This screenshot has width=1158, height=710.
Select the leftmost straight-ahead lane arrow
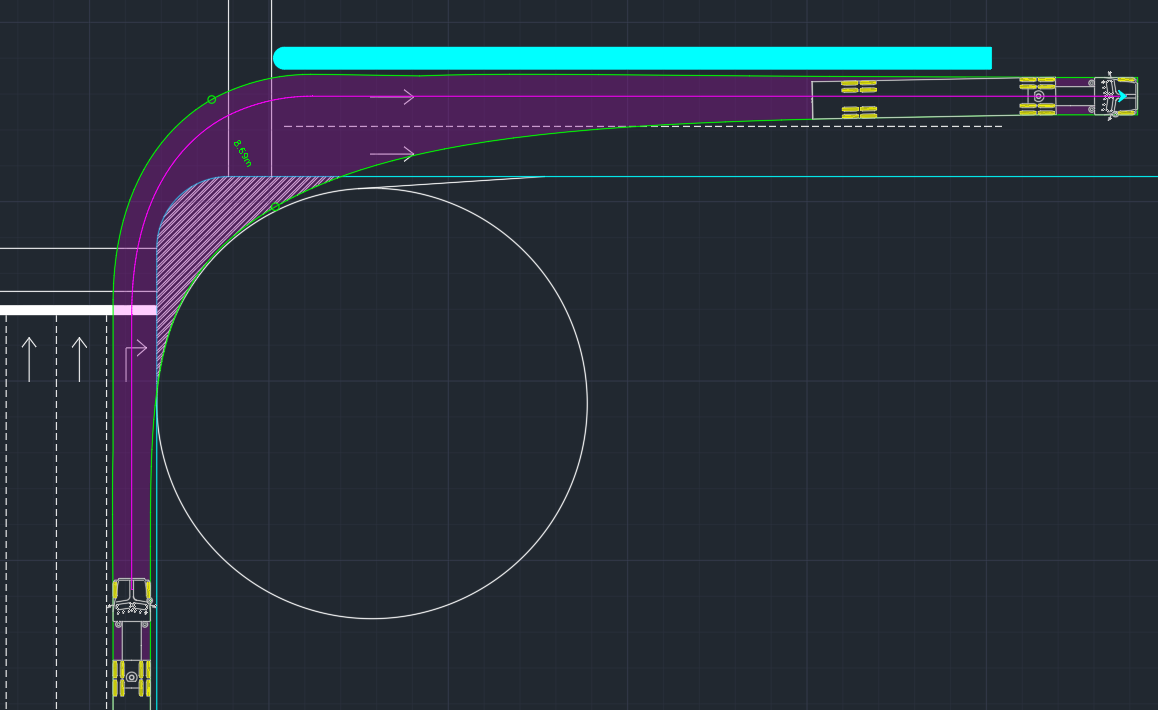coord(29,359)
